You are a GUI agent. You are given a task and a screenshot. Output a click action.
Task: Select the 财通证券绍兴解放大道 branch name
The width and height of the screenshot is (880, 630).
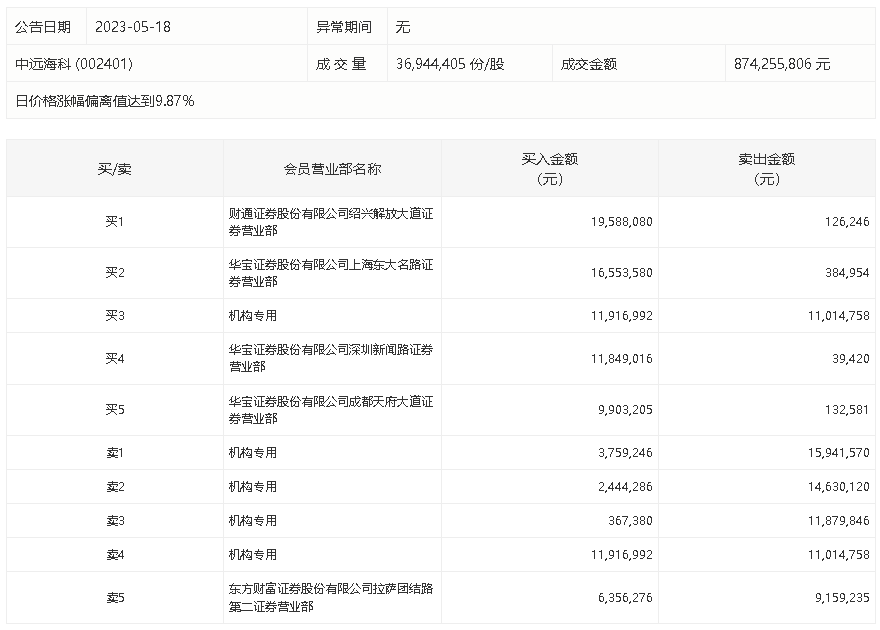[x=331, y=222]
